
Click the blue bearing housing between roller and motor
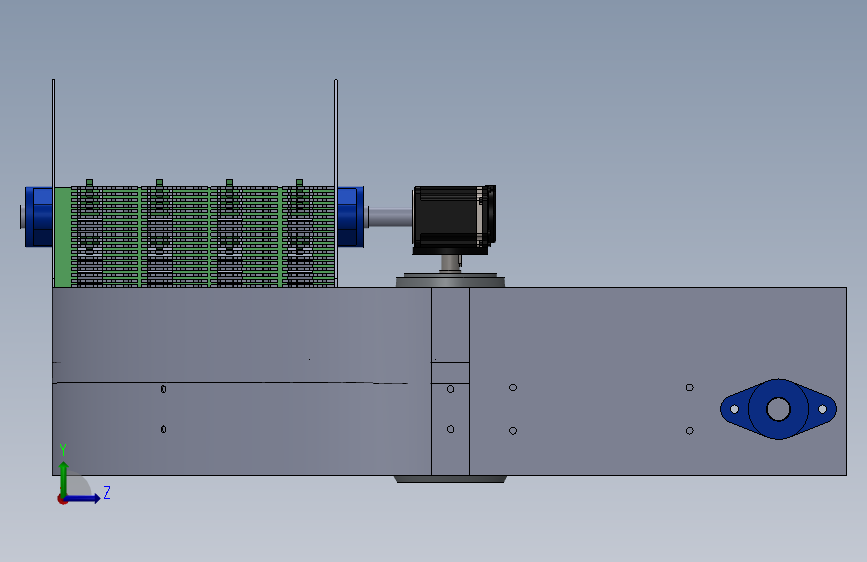point(351,217)
